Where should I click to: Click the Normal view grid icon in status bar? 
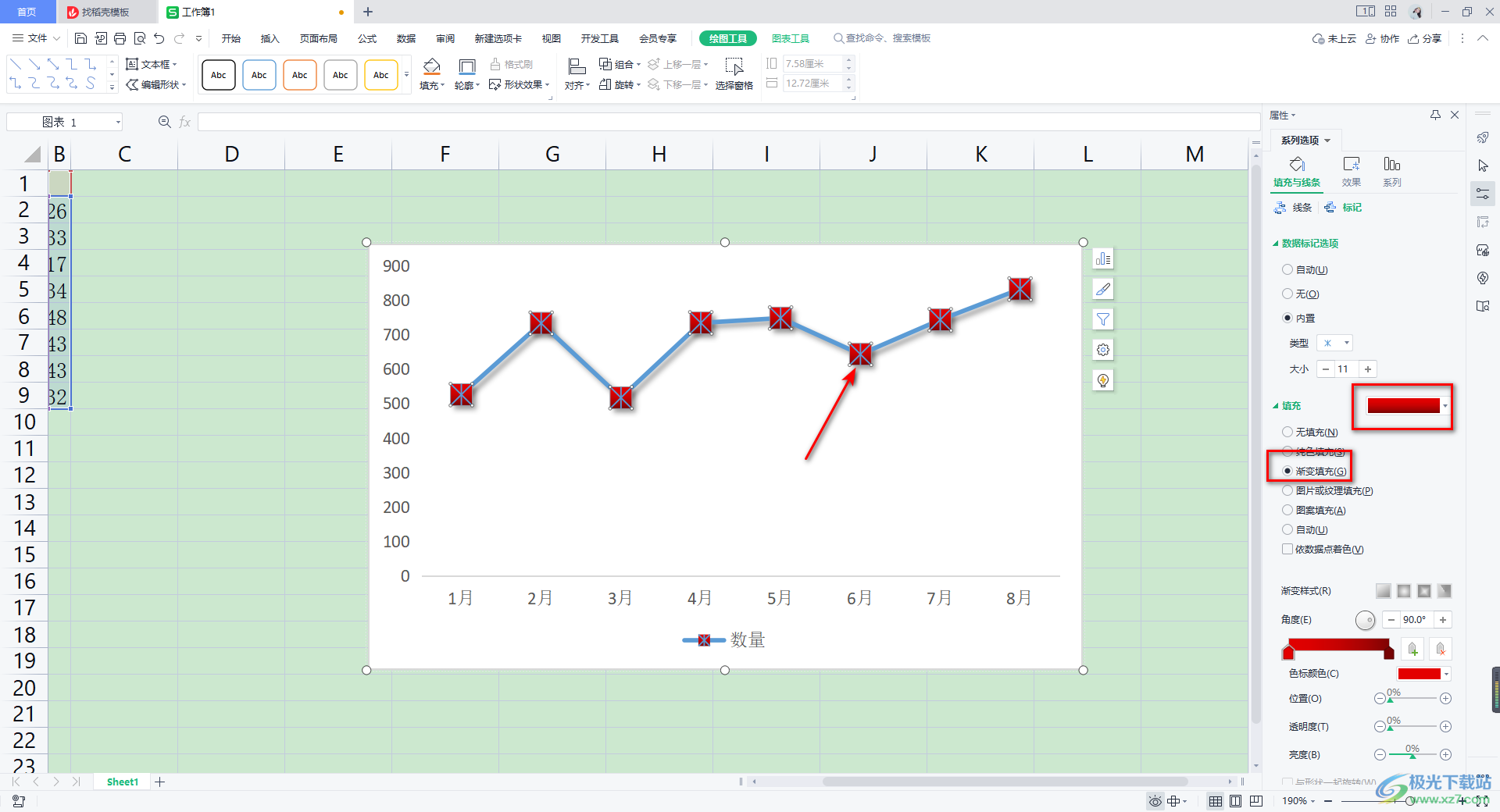[1215, 801]
